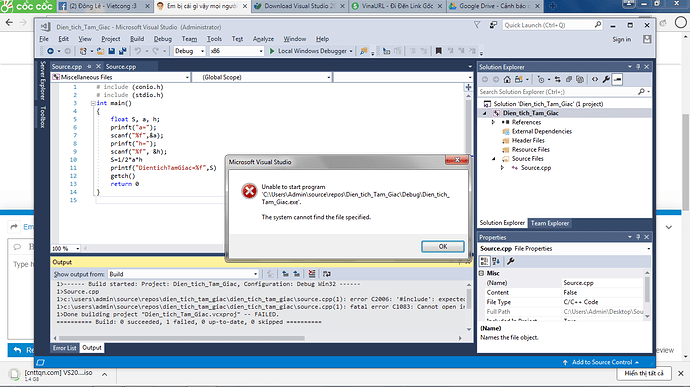Toggle Word Wrap icon in Output toolbar
The height and width of the screenshot is (387, 690).
(x=327, y=274)
